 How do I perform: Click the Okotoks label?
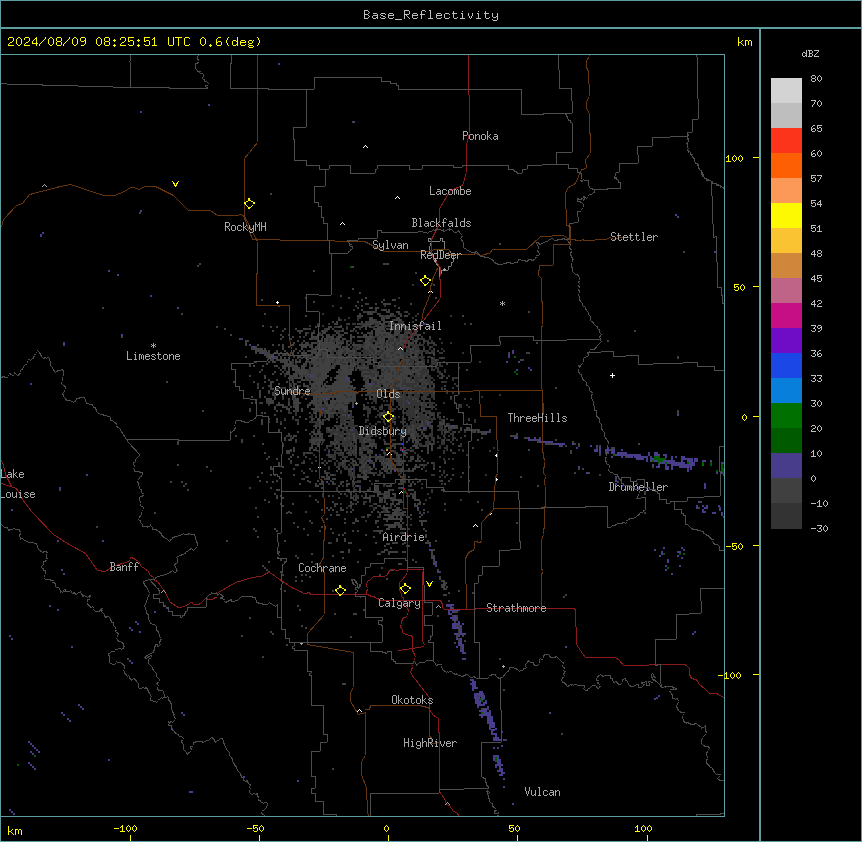click(x=412, y=700)
